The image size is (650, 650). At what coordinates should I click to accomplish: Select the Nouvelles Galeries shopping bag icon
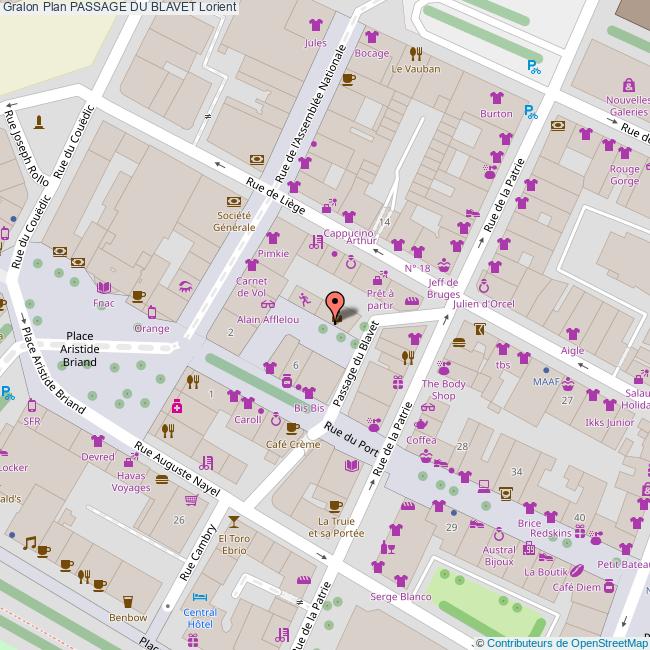pos(628,85)
